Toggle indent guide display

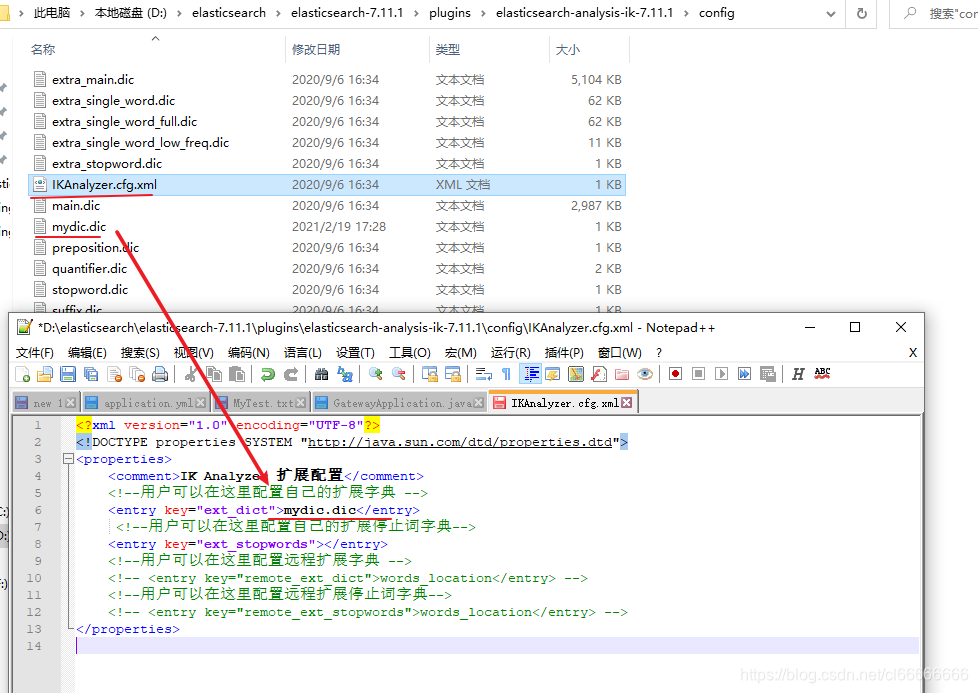531,374
